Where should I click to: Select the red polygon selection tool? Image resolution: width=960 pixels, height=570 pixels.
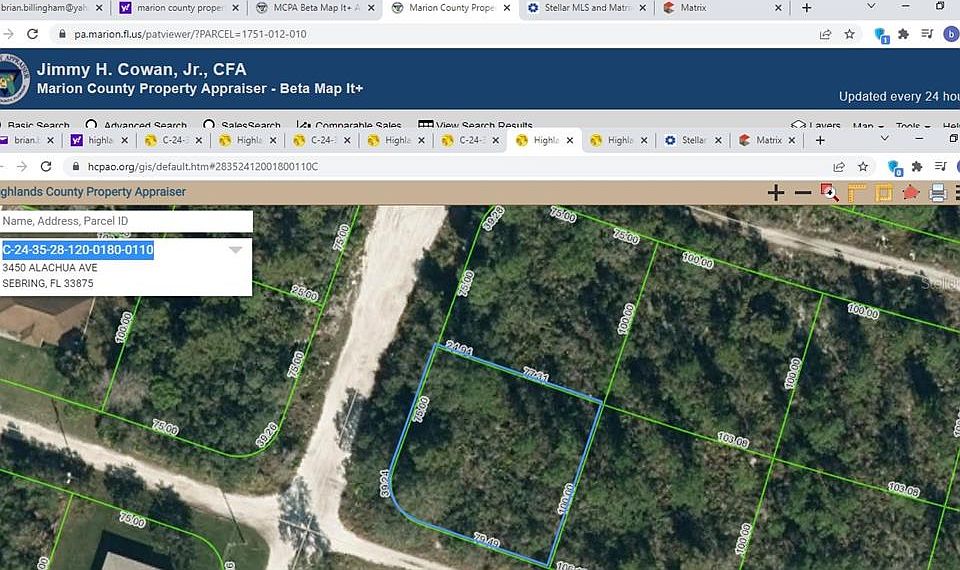[911, 193]
